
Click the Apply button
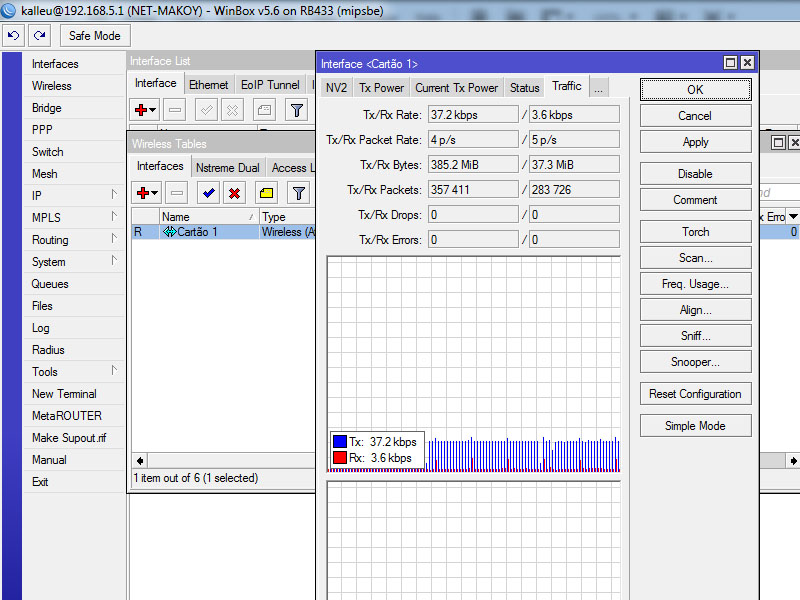695,142
